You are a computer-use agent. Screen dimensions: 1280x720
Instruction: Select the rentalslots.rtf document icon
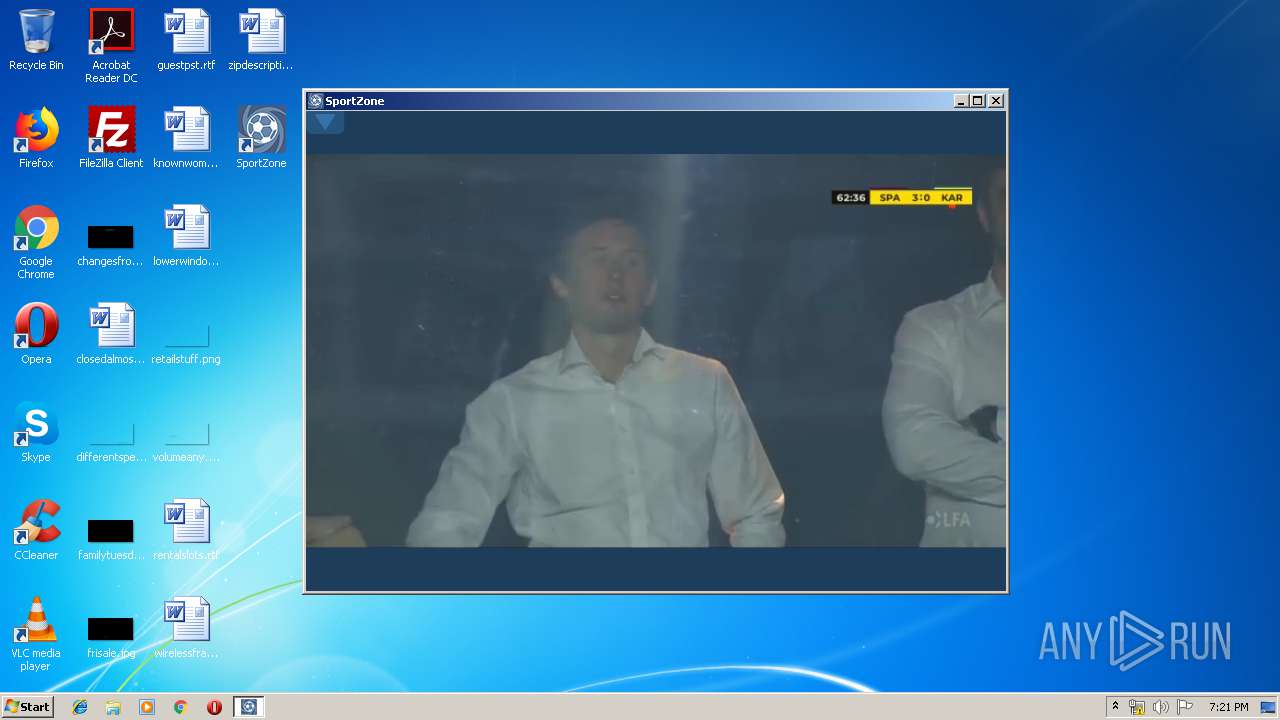tap(186, 531)
